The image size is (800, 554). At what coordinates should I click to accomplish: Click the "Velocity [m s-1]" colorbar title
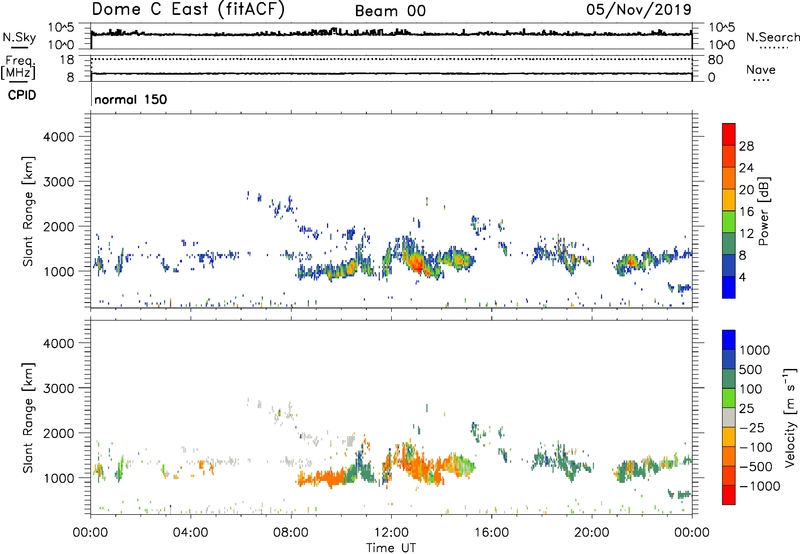click(790, 417)
